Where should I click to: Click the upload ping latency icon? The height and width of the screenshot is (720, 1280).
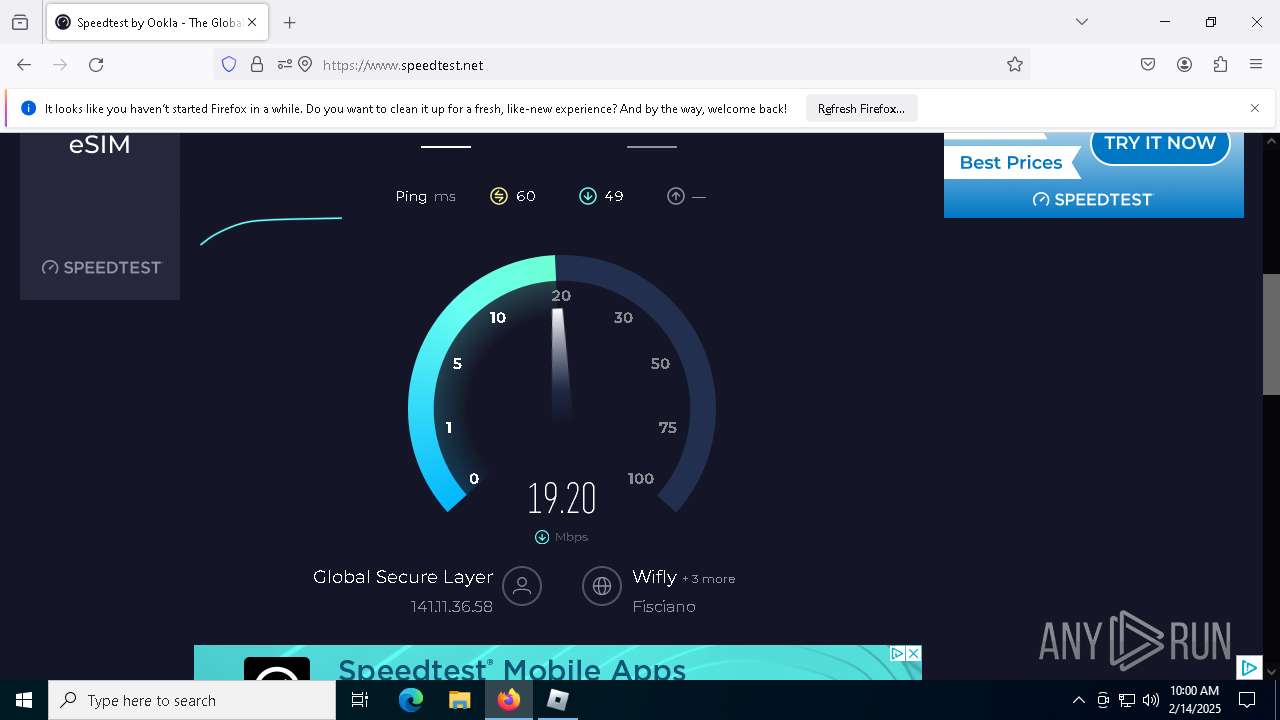pos(676,196)
